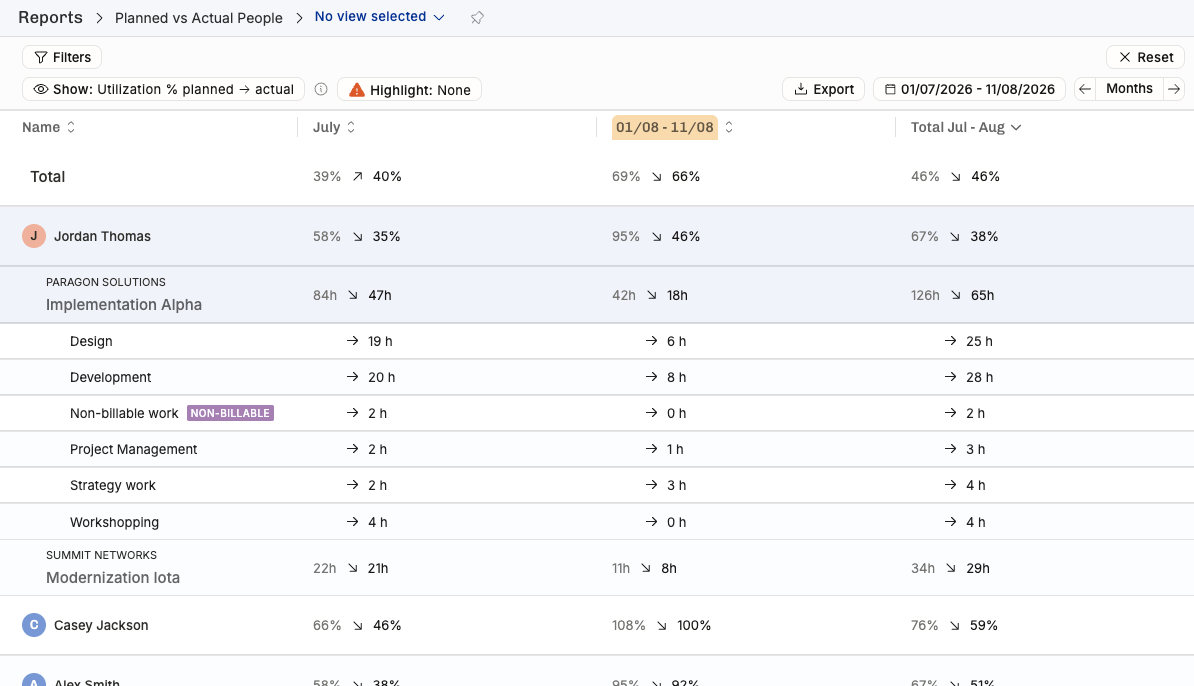Open the Filters button
Image resolution: width=1194 pixels, height=686 pixels.
point(62,57)
